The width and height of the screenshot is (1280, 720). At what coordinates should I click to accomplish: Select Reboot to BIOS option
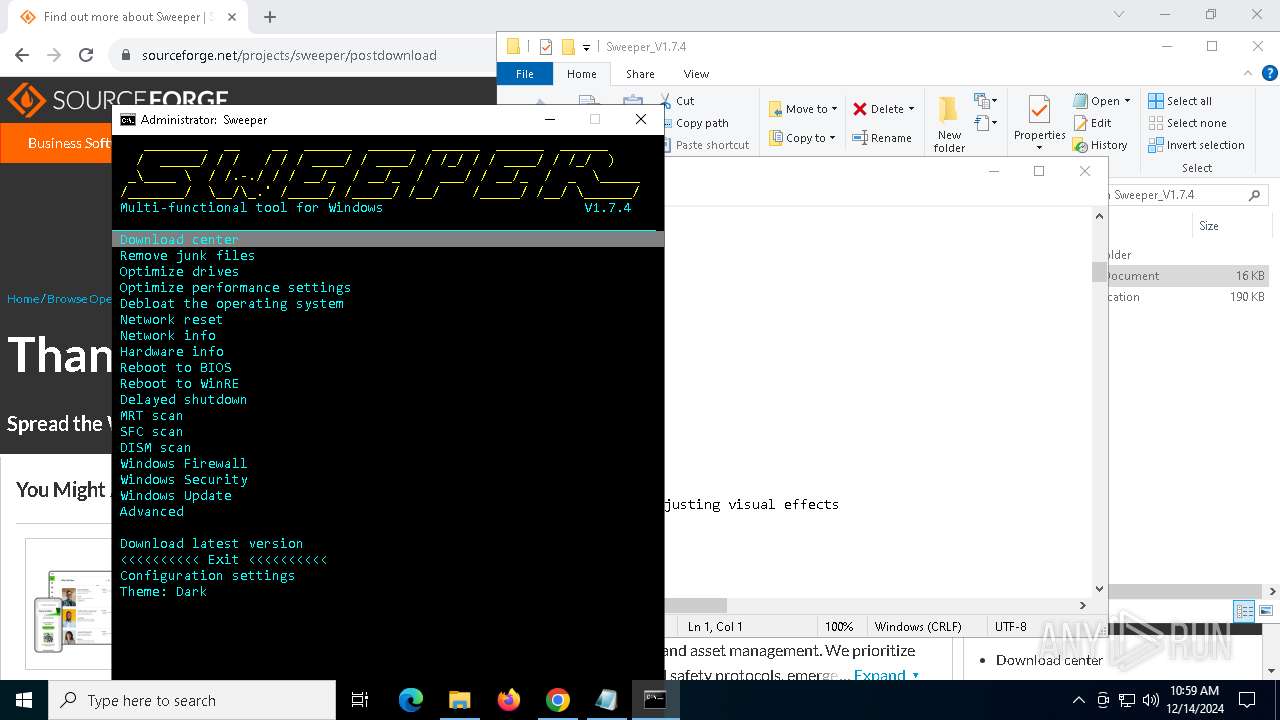click(175, 368)
